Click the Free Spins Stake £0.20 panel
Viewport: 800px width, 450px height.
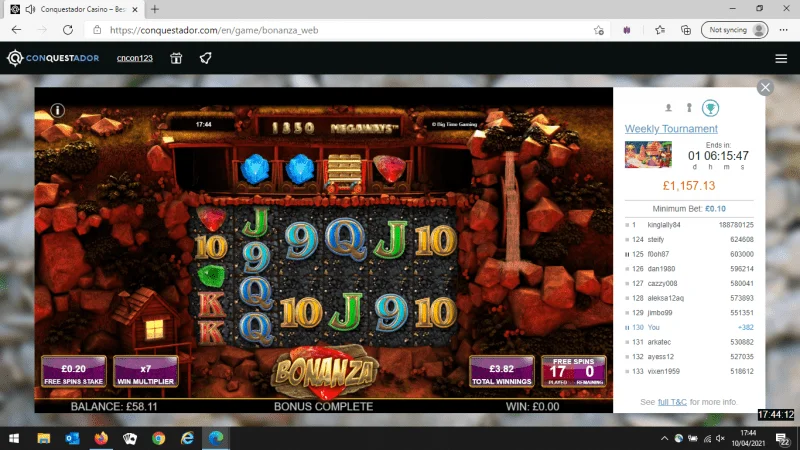[x=73, y=371]
